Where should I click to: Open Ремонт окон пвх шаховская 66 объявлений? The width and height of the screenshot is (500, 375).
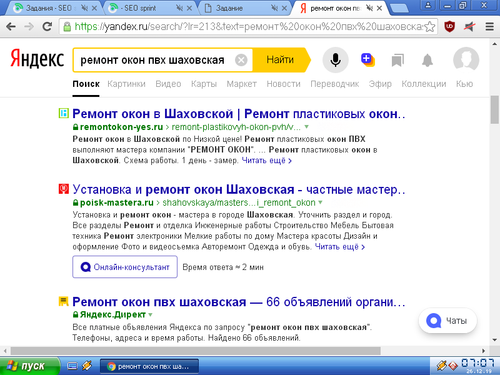(x=239, y=302)
